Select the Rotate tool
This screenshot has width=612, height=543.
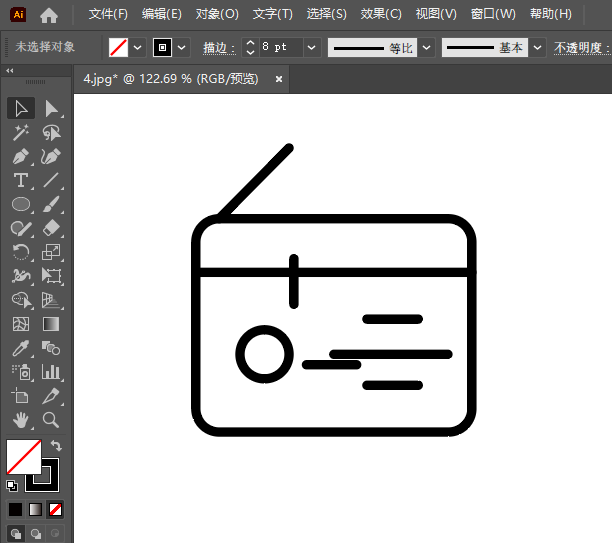pyautogui.click(x=21, y=252)
